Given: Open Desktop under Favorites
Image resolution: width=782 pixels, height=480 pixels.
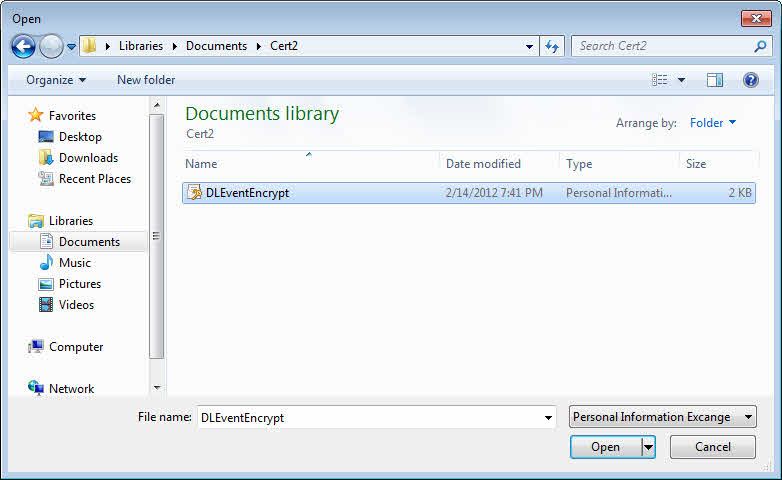Looking at the screenshot, I should point(80,137).
